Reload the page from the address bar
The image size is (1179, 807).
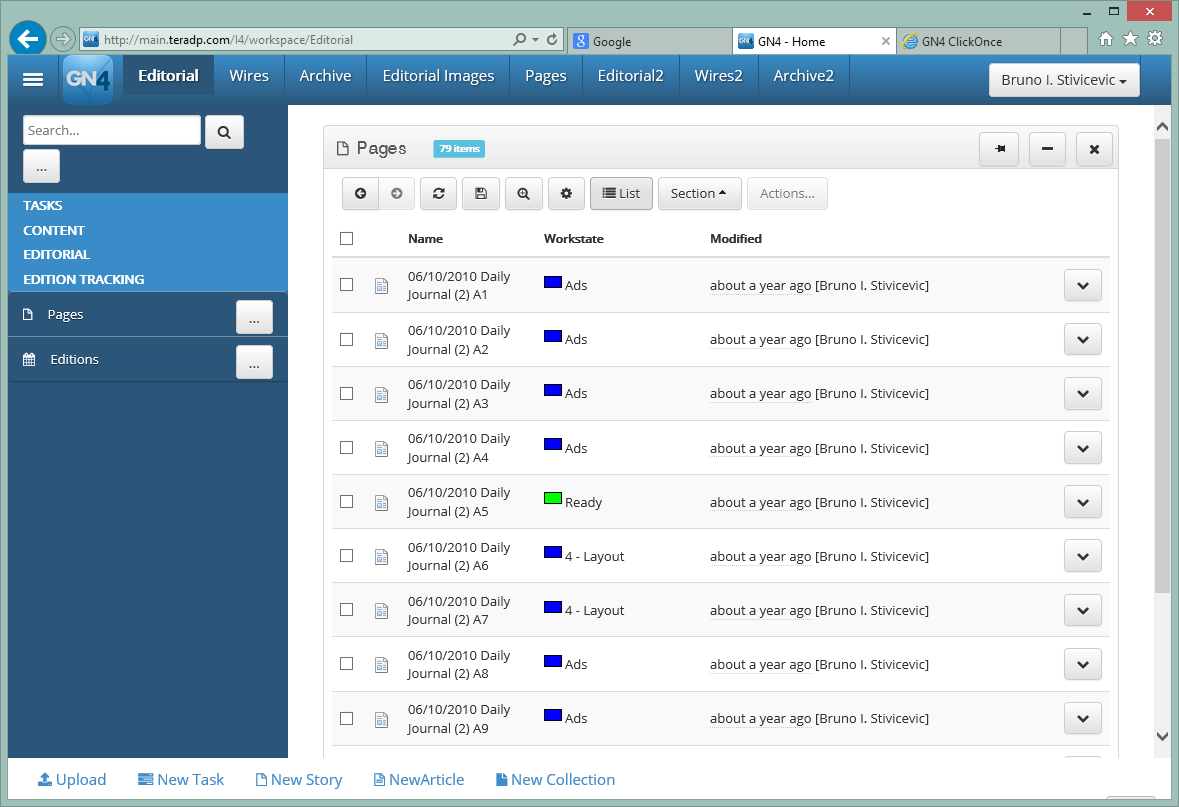(552, 39)
